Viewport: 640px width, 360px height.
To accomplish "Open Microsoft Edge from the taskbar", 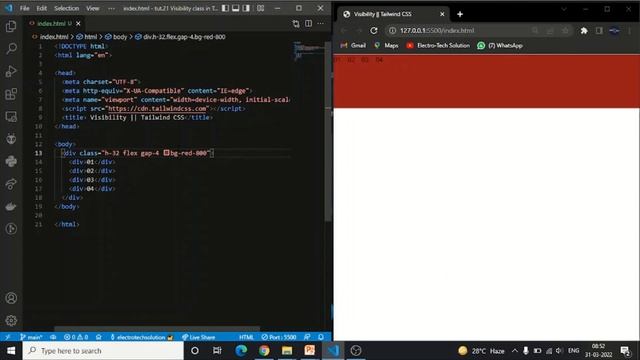I will pos(241,351).
